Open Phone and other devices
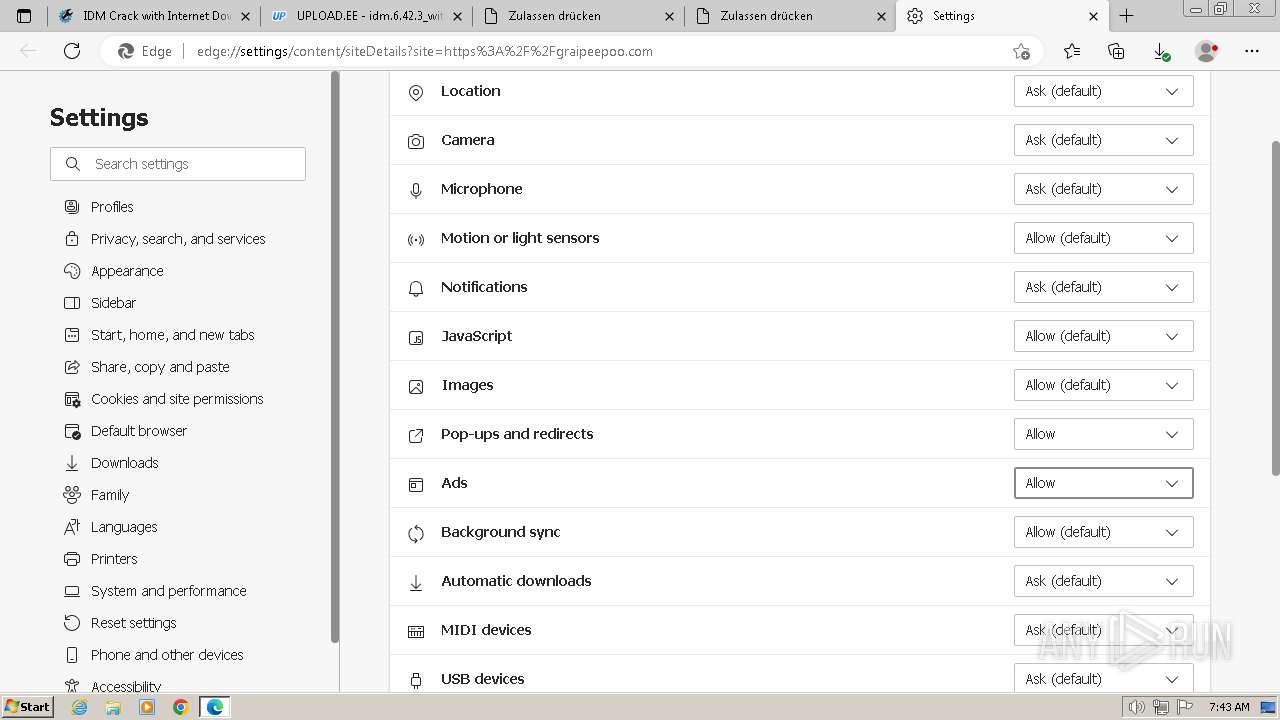Image resolution: width=1280 pixels, height=720 pixels. [x=153, y=655]
